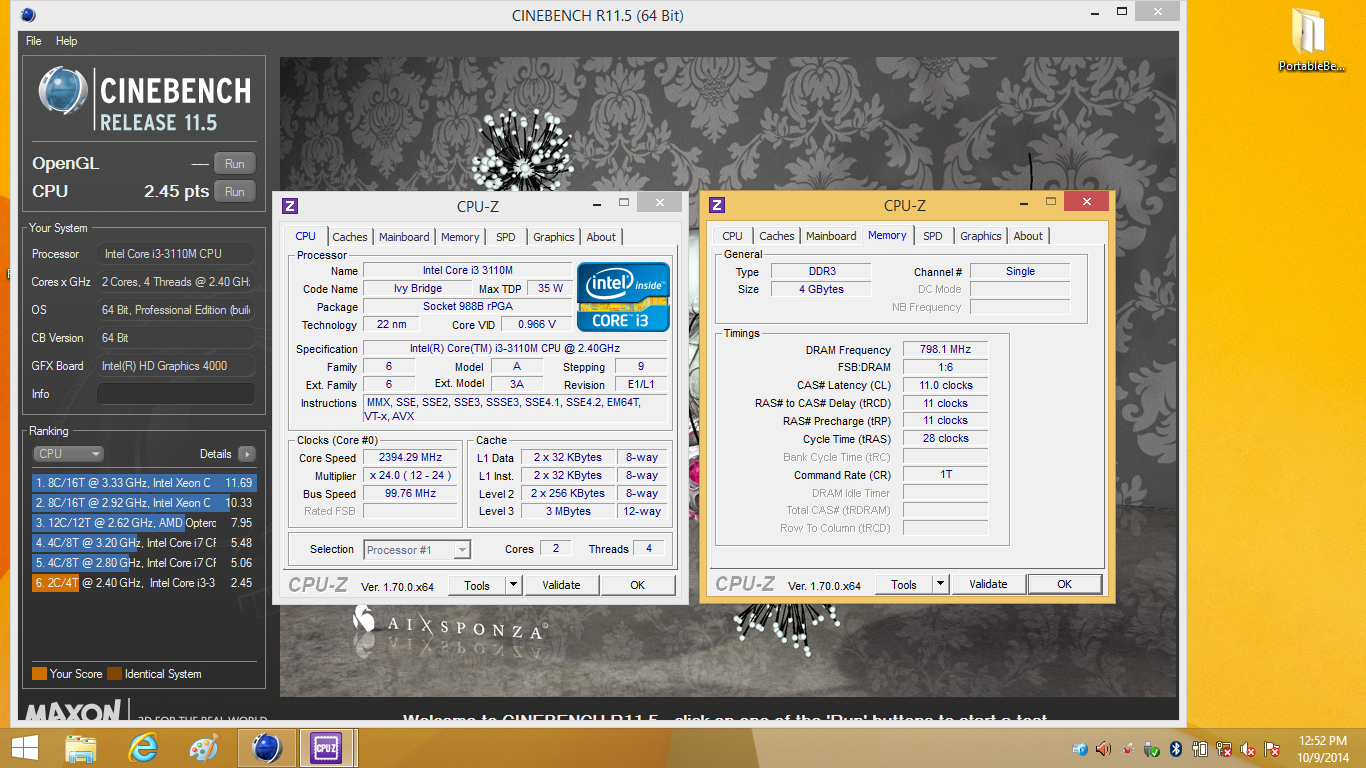The height and width of the screenshot is (768, 1366).
Task: Open the Processor #1 selection dropdown
Action: coord(417,549)
